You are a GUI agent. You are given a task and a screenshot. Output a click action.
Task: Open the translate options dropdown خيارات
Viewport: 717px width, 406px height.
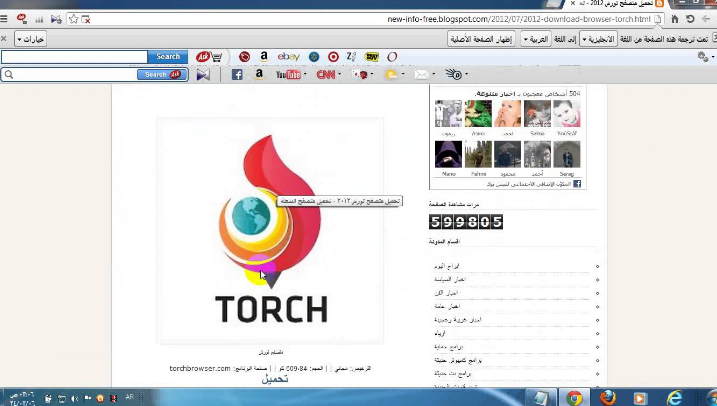(x=31, y=39)
